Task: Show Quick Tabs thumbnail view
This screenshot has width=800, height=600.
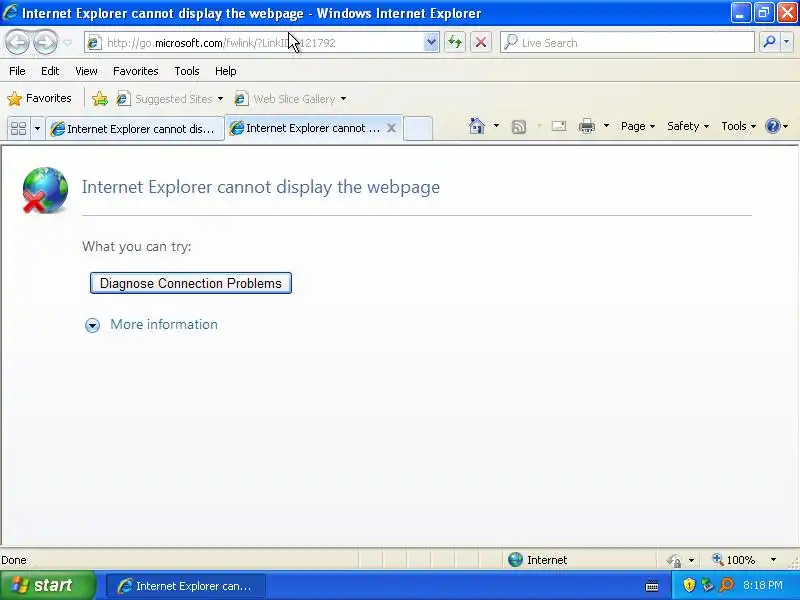Action: point(18,128)
